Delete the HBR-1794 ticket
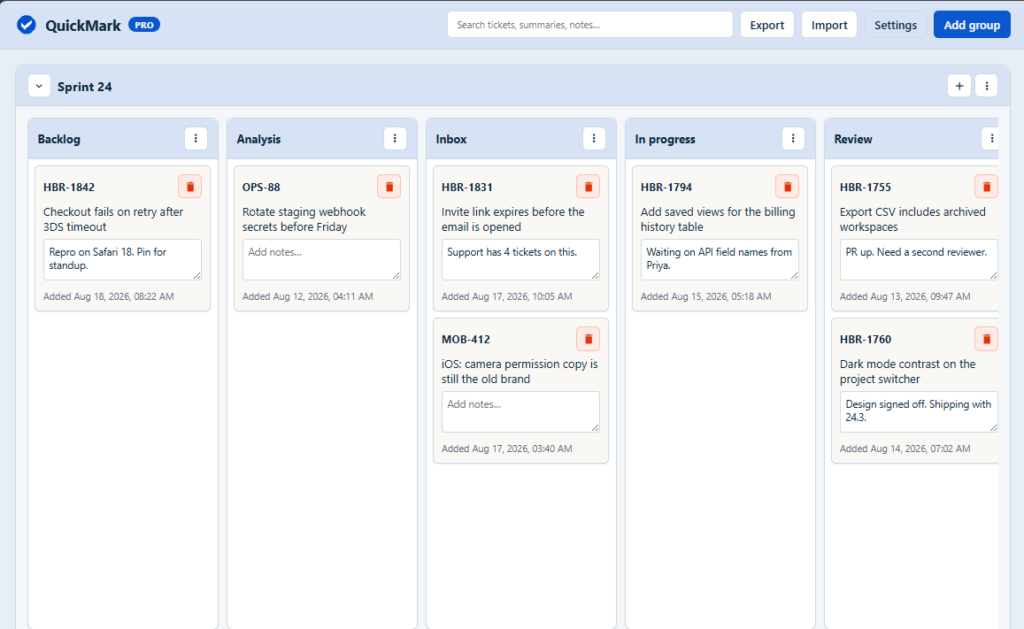The width and height of the screenshot is (1024, 629). point(788,187)
